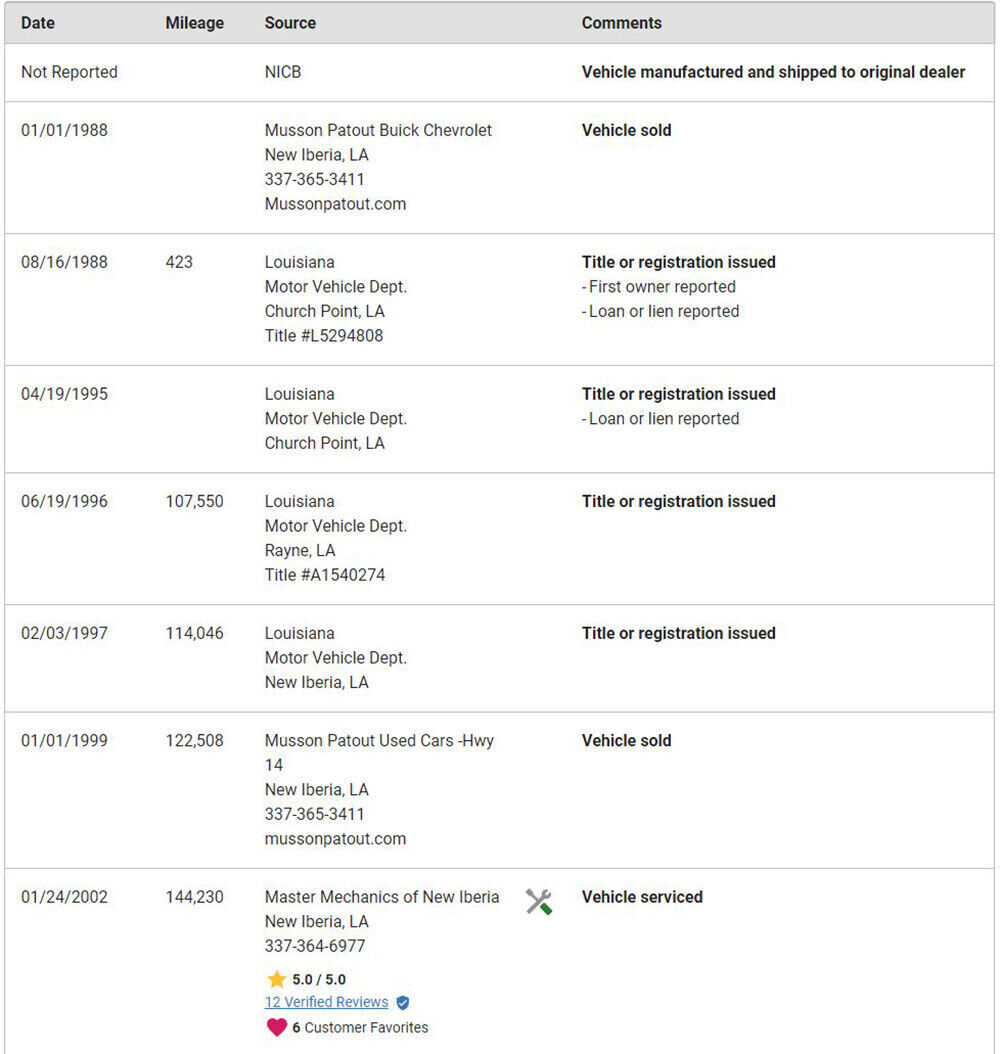Click the wrench and screwdriver service icon
The height and width of the screenshot is (1054, 1000).
point(539,902)
